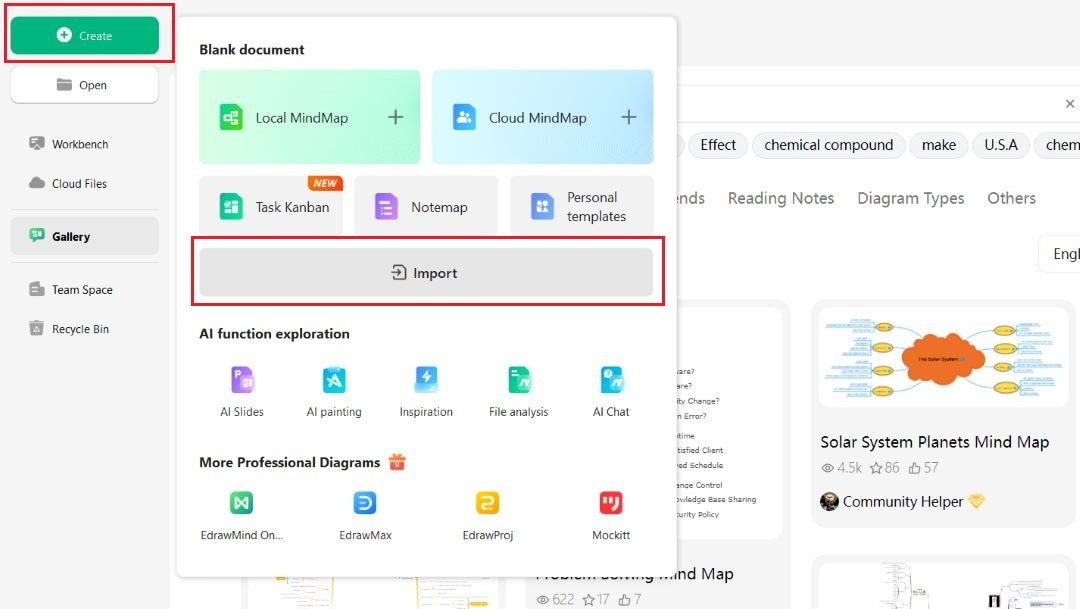Launch AI Slides
The width and height of the screenshot is (1080, 609).
[x=242, y=392]
